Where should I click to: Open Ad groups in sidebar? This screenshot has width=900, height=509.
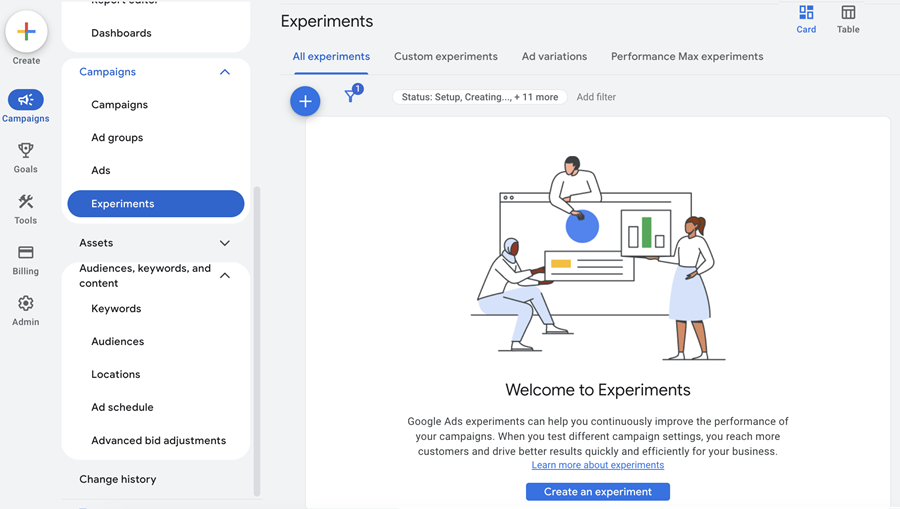117,138
